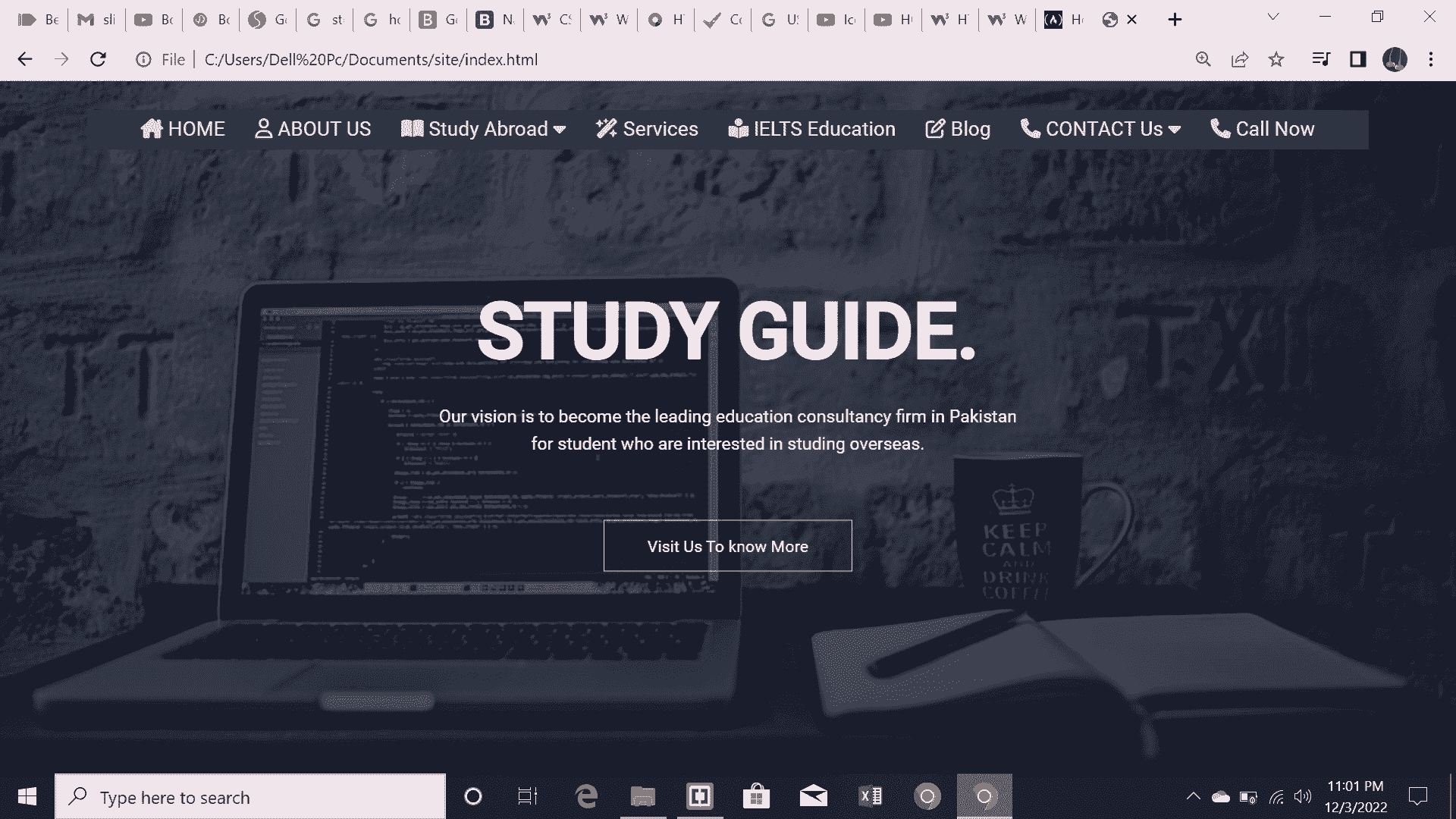Open the volume icon in the system tray
The image size is (1456, 819).
tap(1302, 796)
